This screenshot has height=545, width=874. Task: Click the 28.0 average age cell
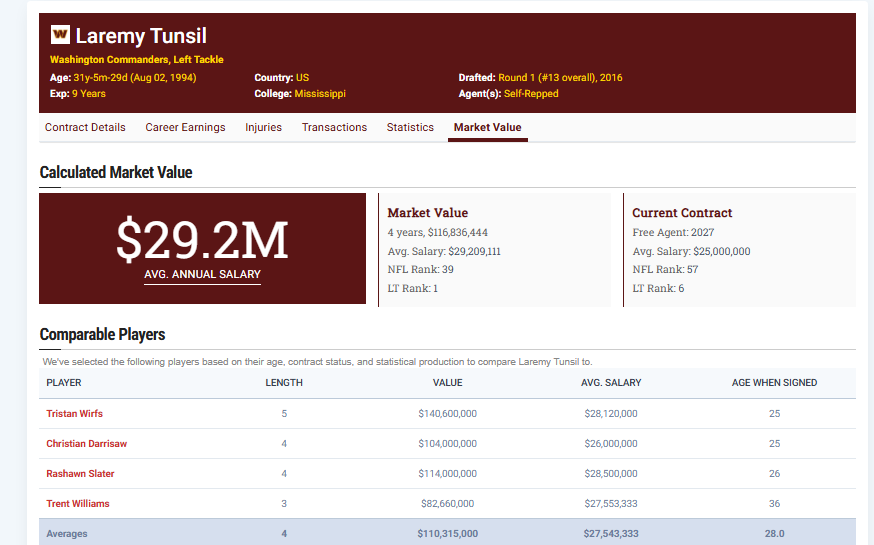774,534
